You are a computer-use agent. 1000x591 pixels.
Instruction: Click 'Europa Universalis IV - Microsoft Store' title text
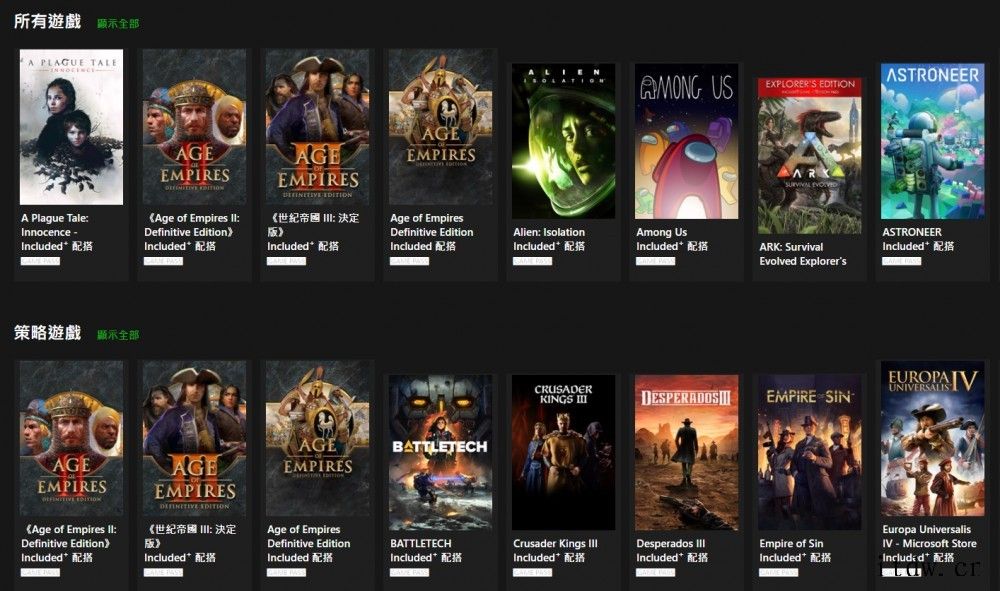[930, 536]
